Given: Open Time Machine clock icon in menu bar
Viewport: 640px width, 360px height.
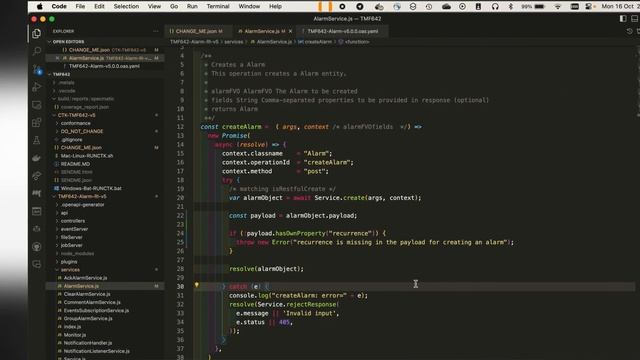Looking at the screenshot, I should pyautogui.click(x=429, y=7).
